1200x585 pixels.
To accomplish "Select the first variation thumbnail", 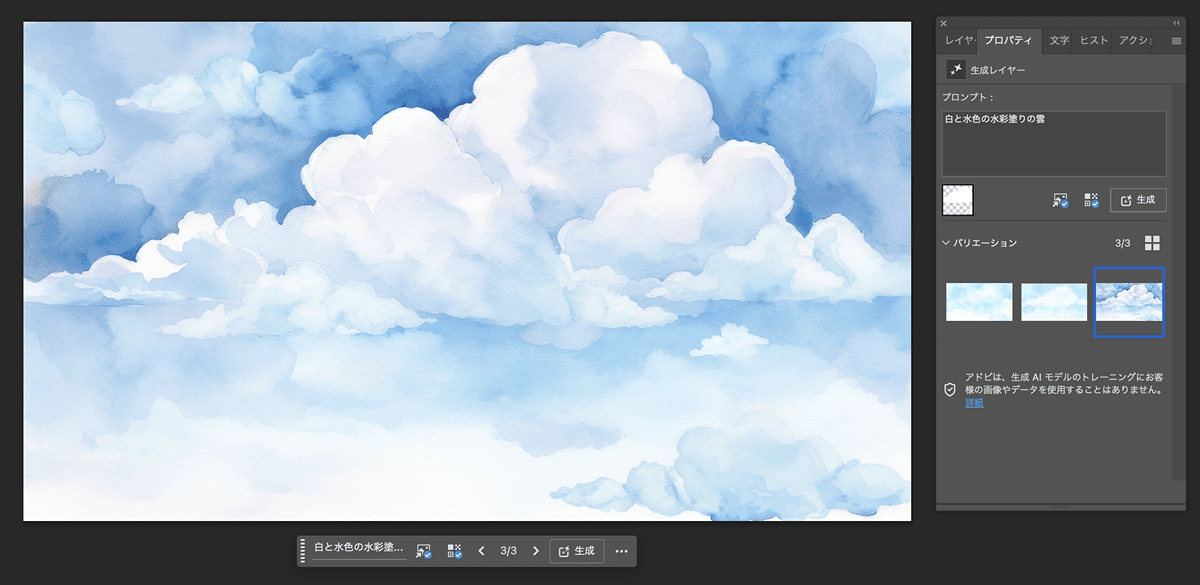I will tap(979, 302).
